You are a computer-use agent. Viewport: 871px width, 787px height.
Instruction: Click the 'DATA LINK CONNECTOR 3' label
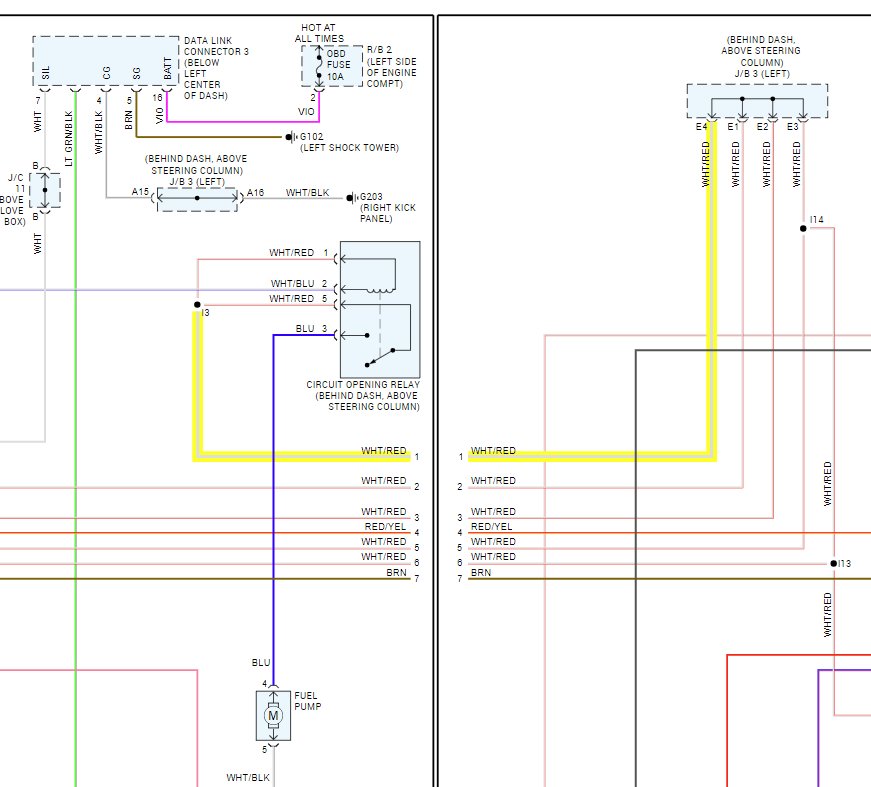(216, 46)
